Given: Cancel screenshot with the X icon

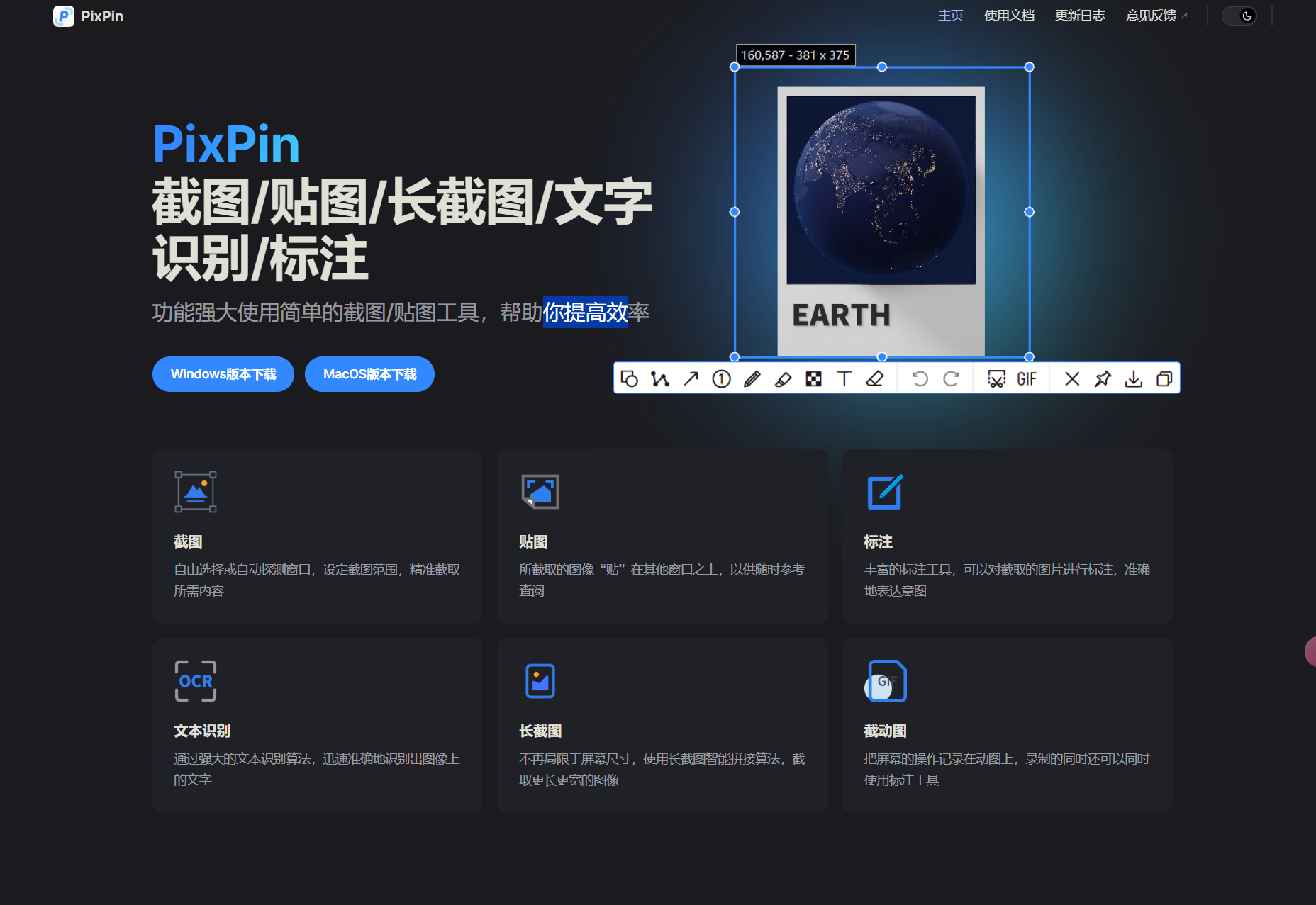Looking at the screenshot, I should tap(1072, 379).
